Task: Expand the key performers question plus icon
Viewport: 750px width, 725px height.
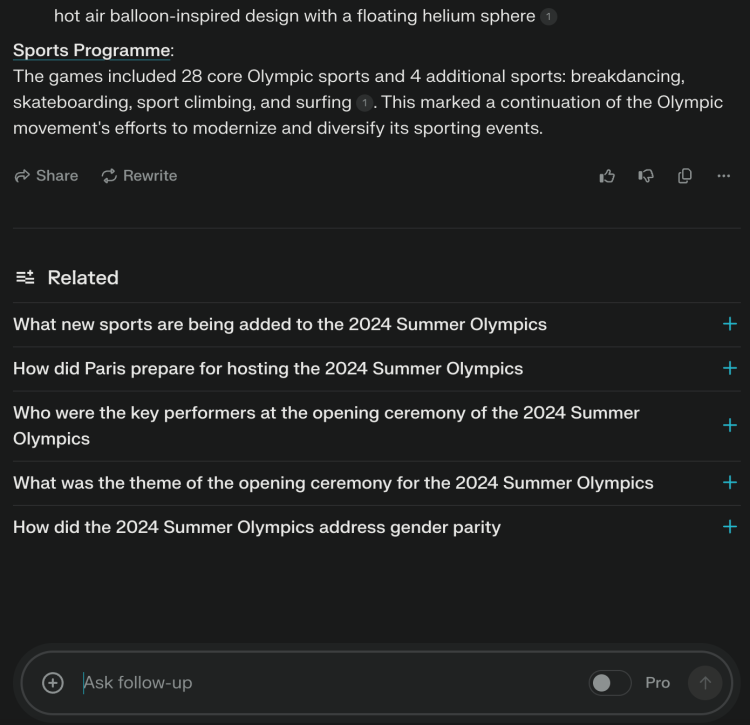Action: 730,425
